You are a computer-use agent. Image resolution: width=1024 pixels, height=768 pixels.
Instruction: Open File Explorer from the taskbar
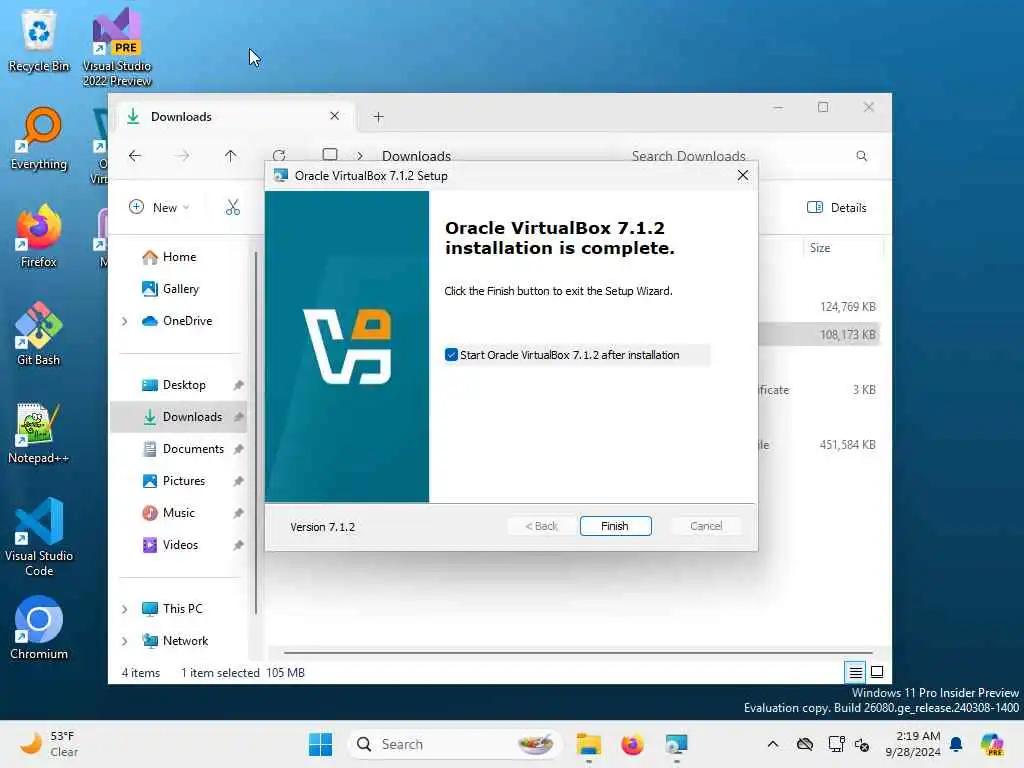click(588, 744)
